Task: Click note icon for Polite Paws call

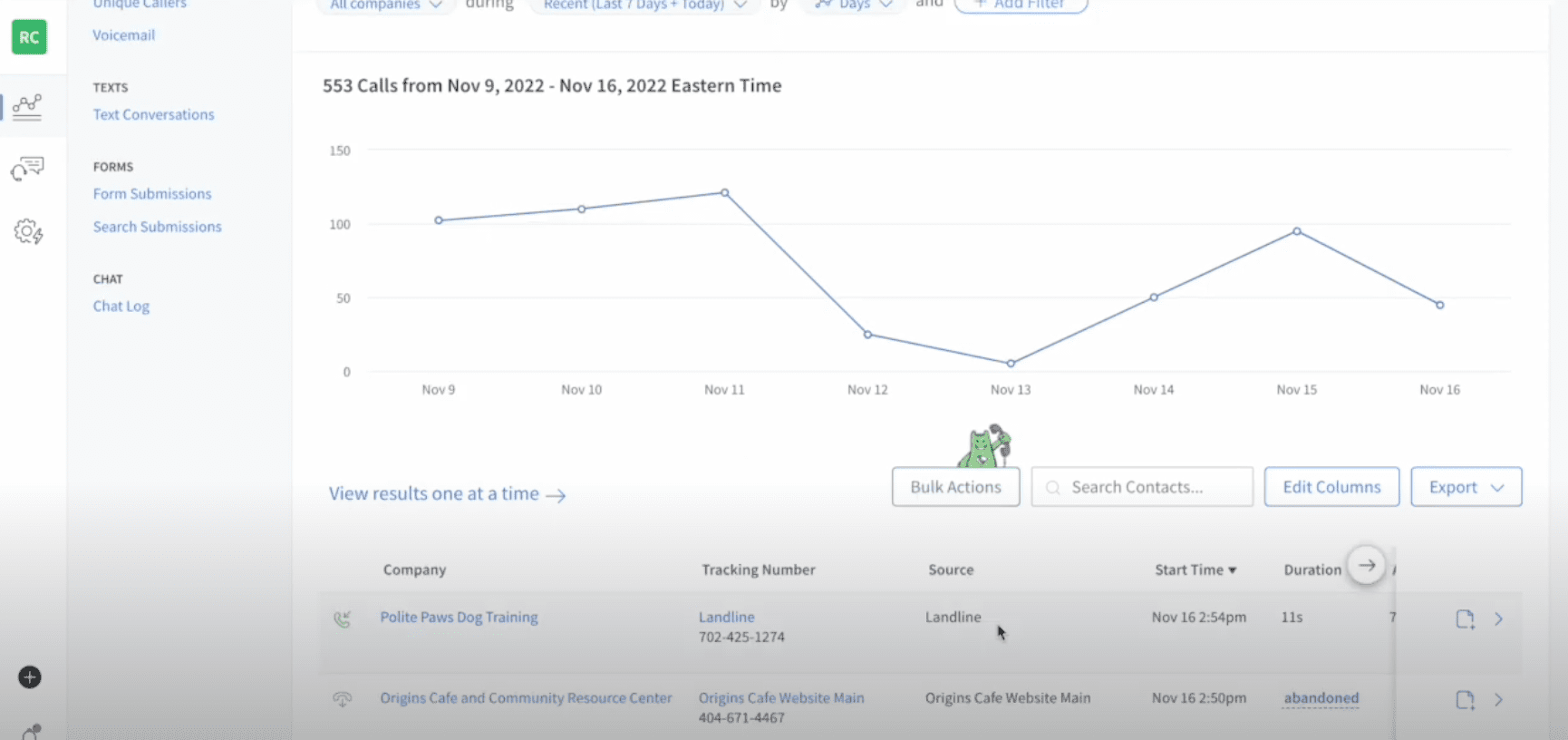Action: coord(1465,619)
